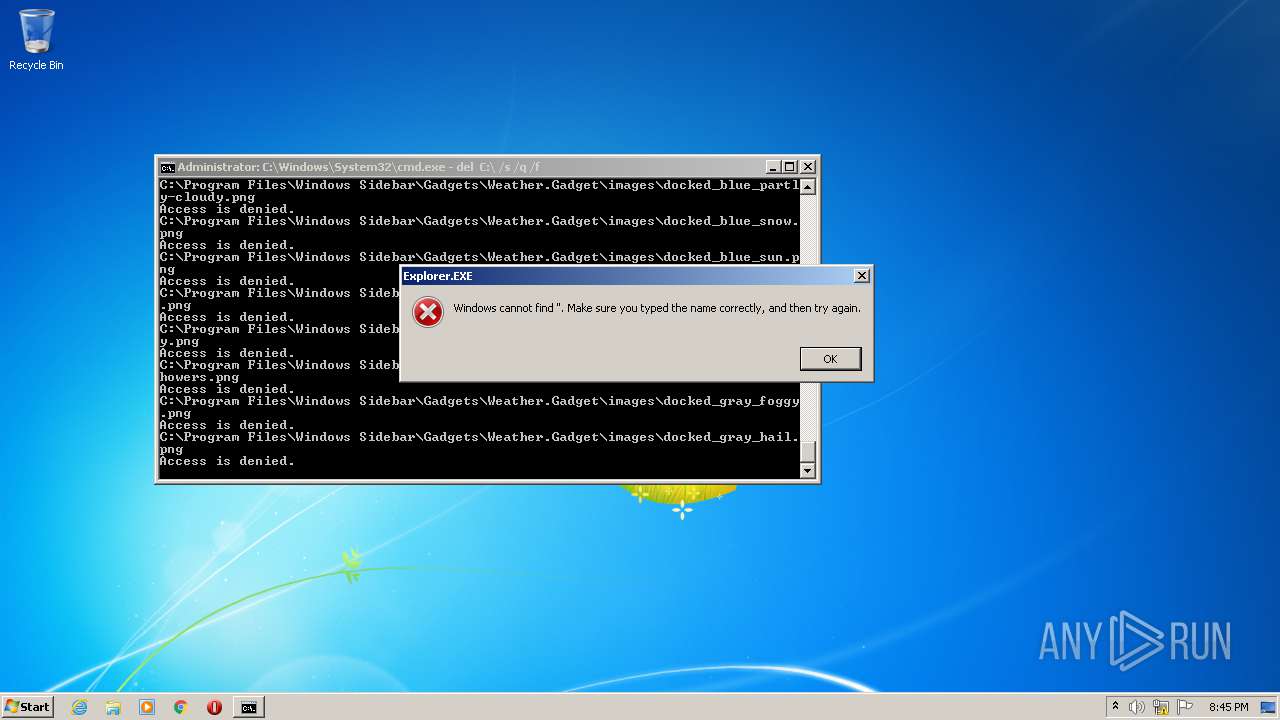Open the network status tray icon

(1161, 707)
